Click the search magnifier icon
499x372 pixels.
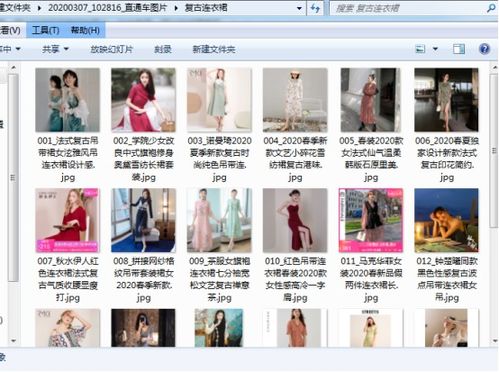click(491, 8)
